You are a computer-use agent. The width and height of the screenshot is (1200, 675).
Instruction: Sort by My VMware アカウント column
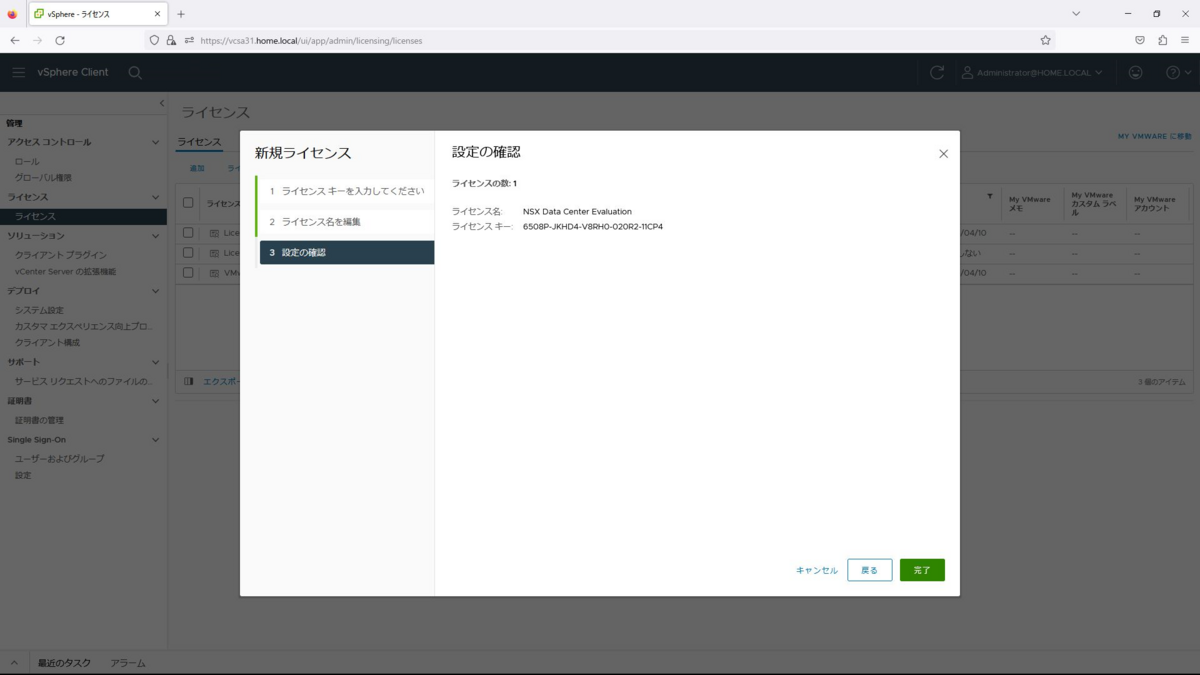point(1155,203)
